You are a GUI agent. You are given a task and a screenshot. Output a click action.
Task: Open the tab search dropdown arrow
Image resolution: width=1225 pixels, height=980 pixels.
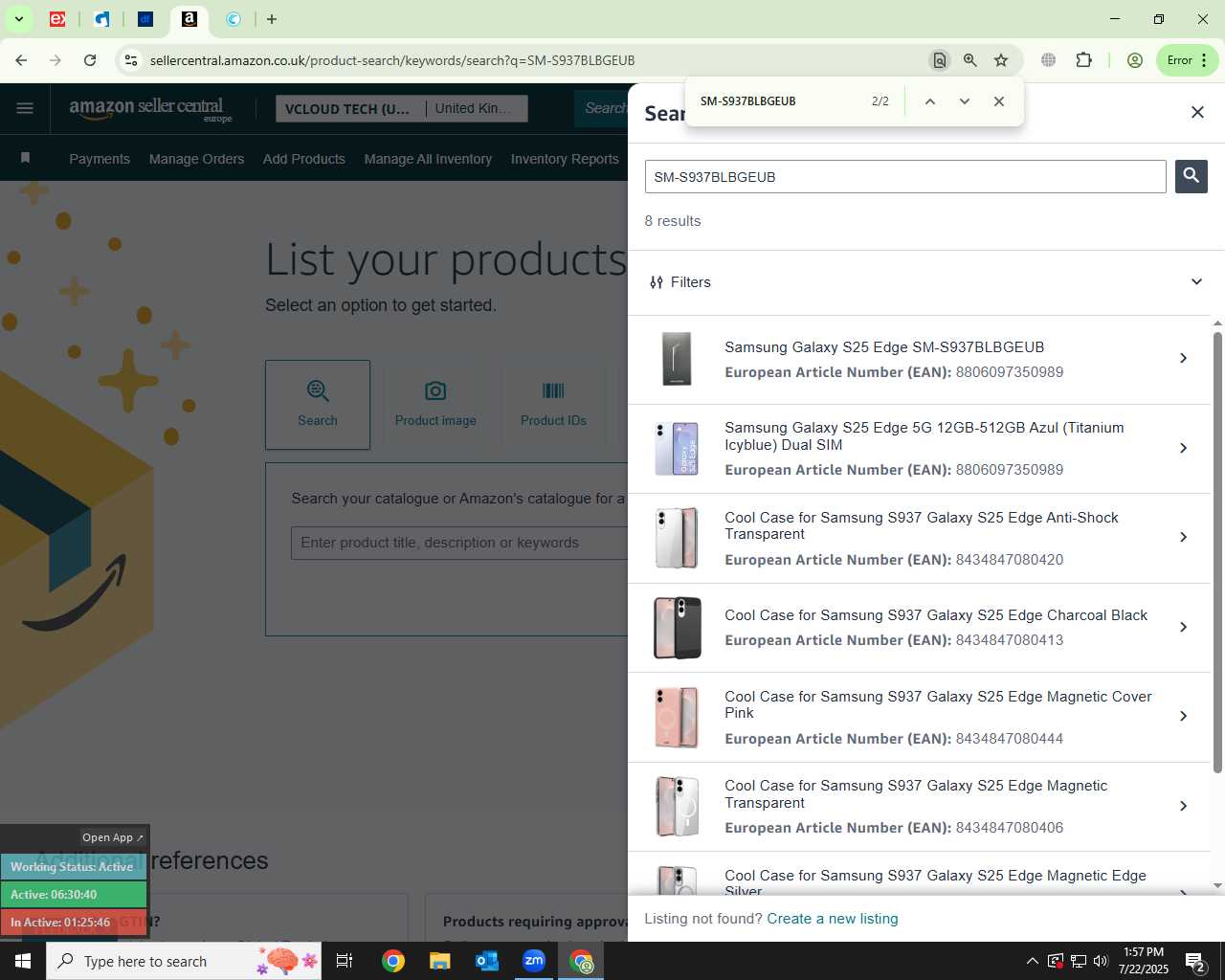click(18, 19)
